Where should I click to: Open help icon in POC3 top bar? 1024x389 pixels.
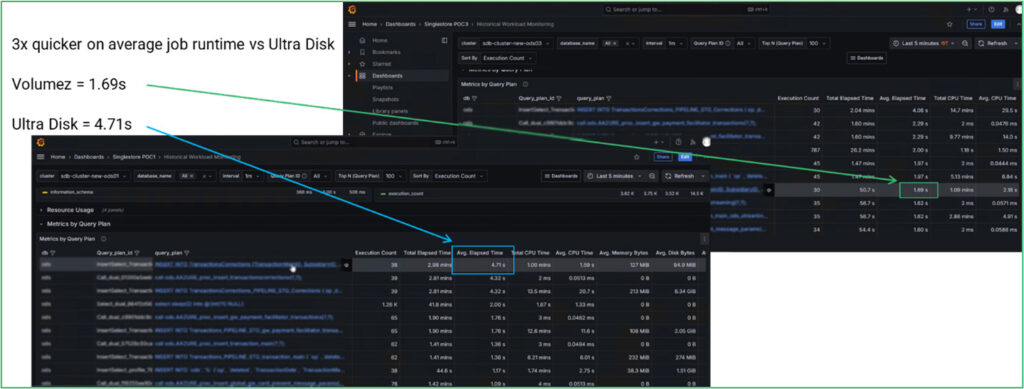[x=991, y=10]
